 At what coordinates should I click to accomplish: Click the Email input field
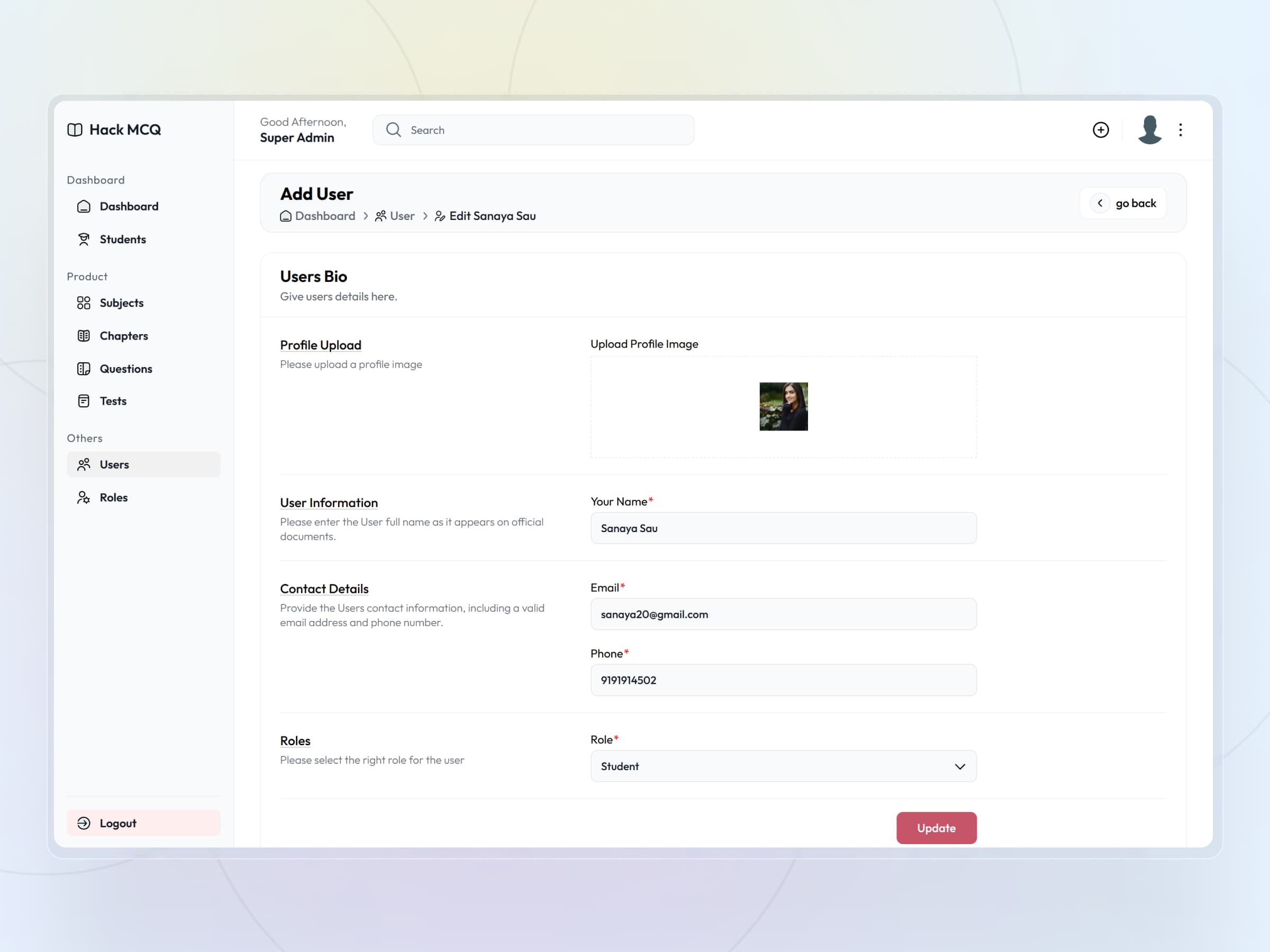(783, 614)
